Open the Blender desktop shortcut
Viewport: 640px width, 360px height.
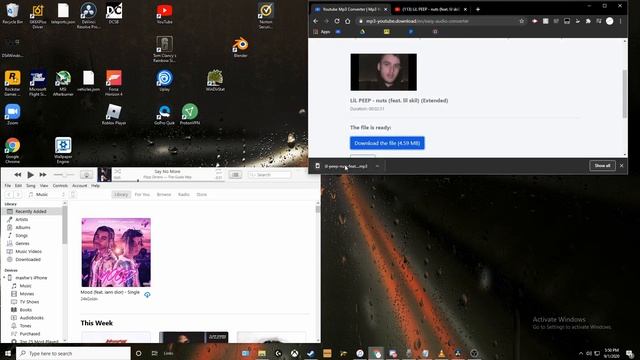[240, 47]
